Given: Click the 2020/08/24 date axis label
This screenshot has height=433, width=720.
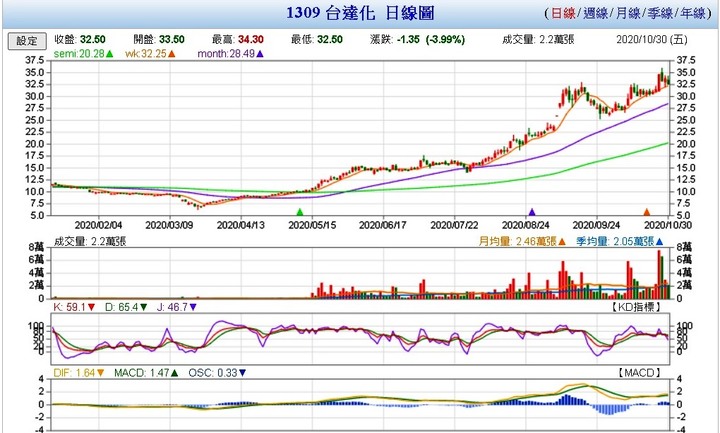Looking at the screenshot, I should point(526,225).
